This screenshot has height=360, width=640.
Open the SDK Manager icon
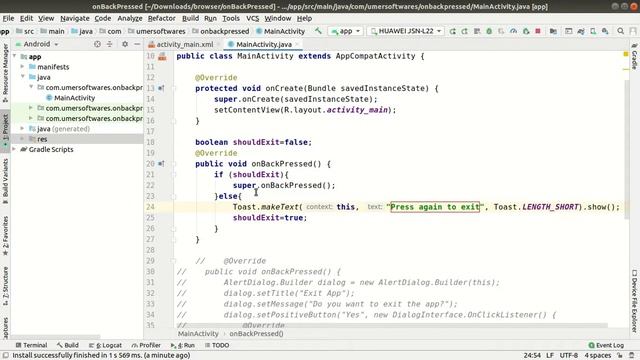tap(605, 31)
